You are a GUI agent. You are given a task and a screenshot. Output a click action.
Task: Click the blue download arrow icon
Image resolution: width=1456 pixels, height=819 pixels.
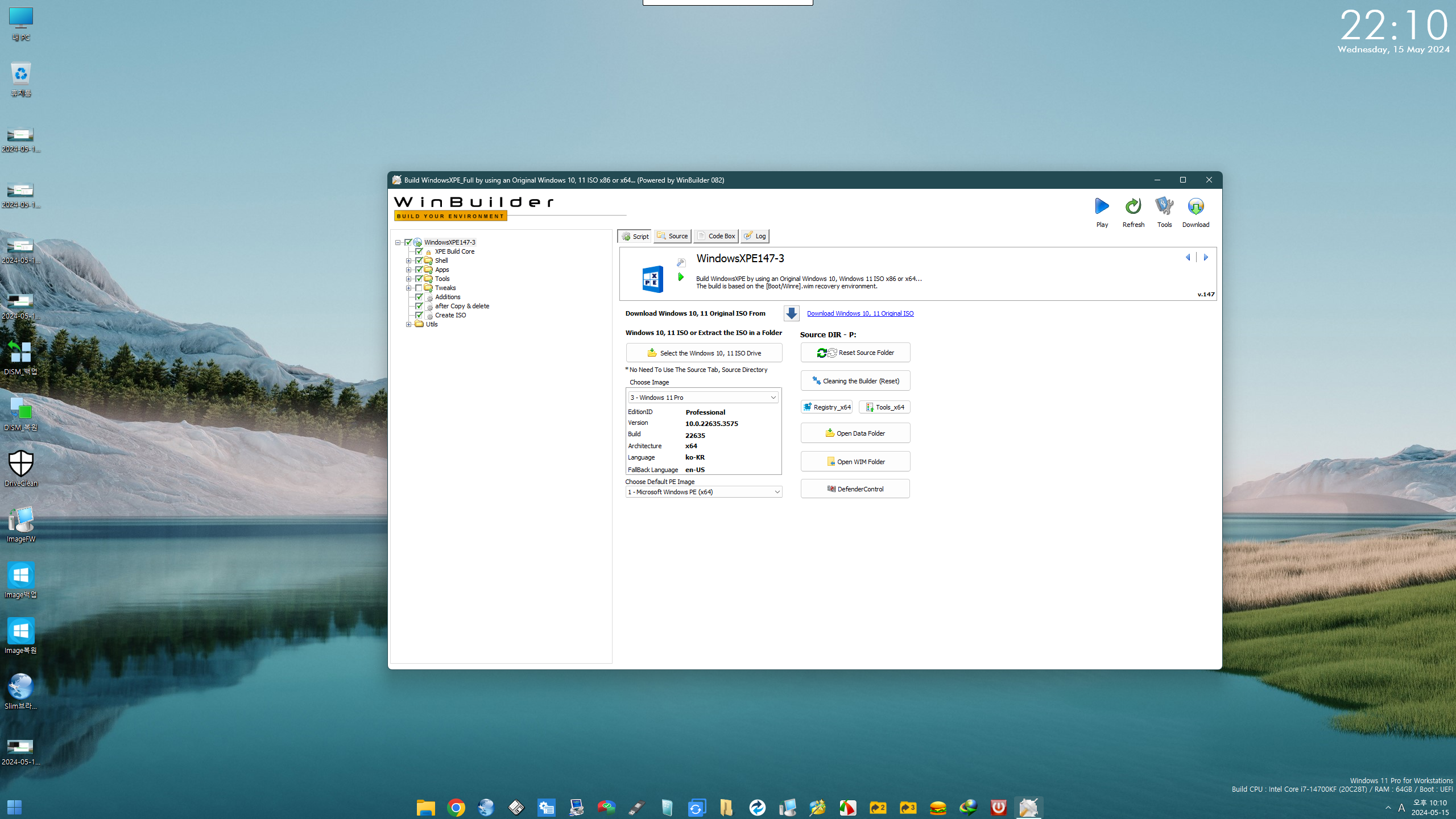pyautogui.click(x=791, y=313)
